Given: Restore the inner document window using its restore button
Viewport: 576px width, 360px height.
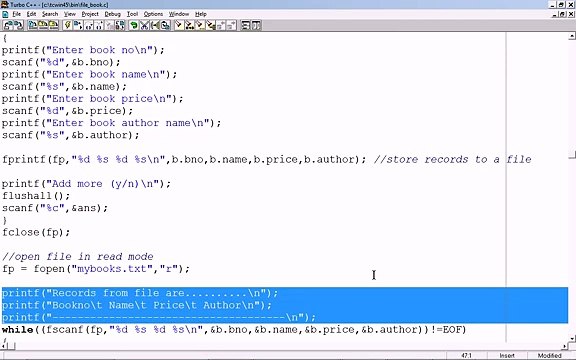Looking at the screenshot, I should pos(563,14).
